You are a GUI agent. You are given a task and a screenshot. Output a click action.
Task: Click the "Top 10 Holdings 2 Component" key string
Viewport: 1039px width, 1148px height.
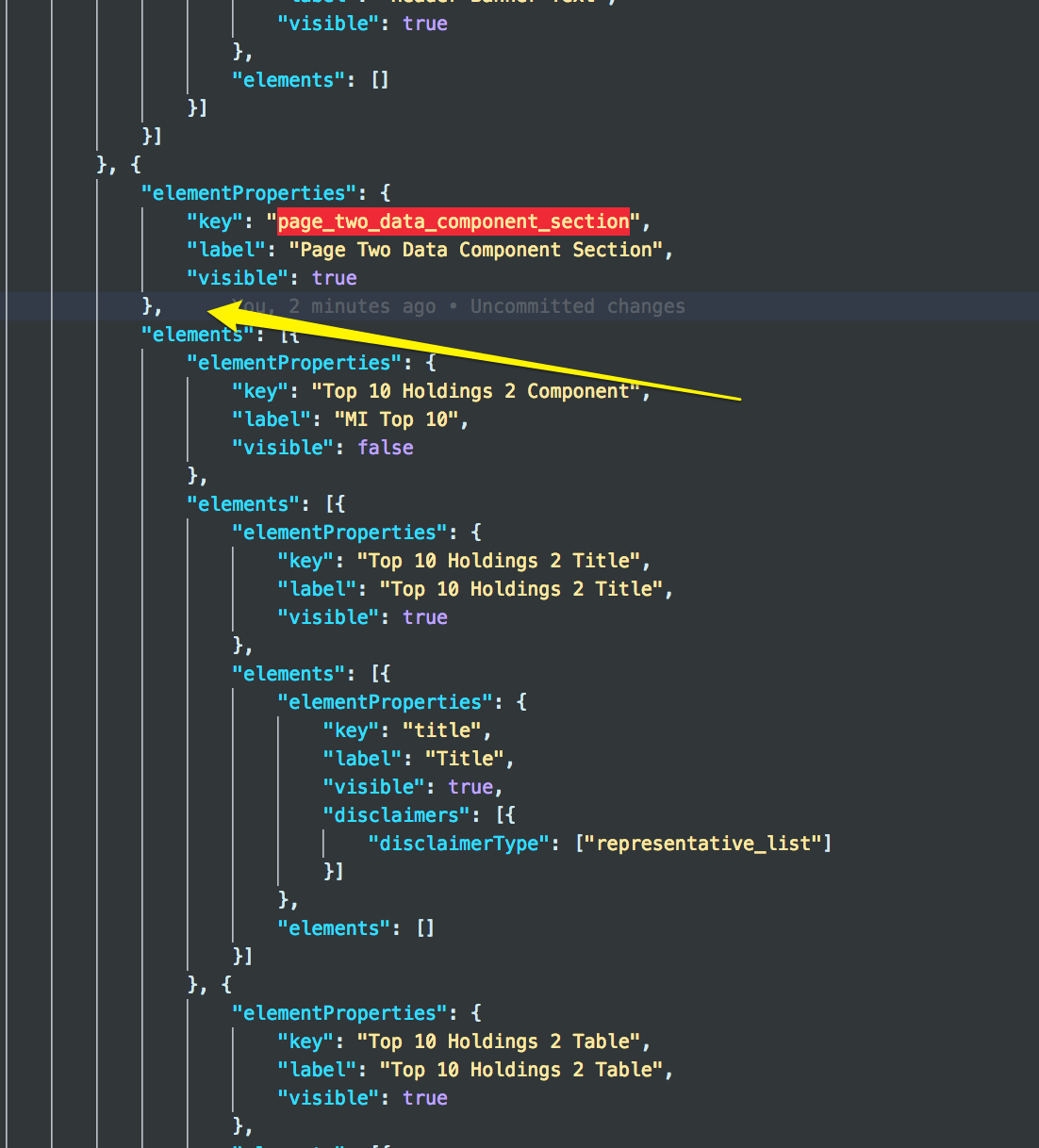[x=476, y=391]
